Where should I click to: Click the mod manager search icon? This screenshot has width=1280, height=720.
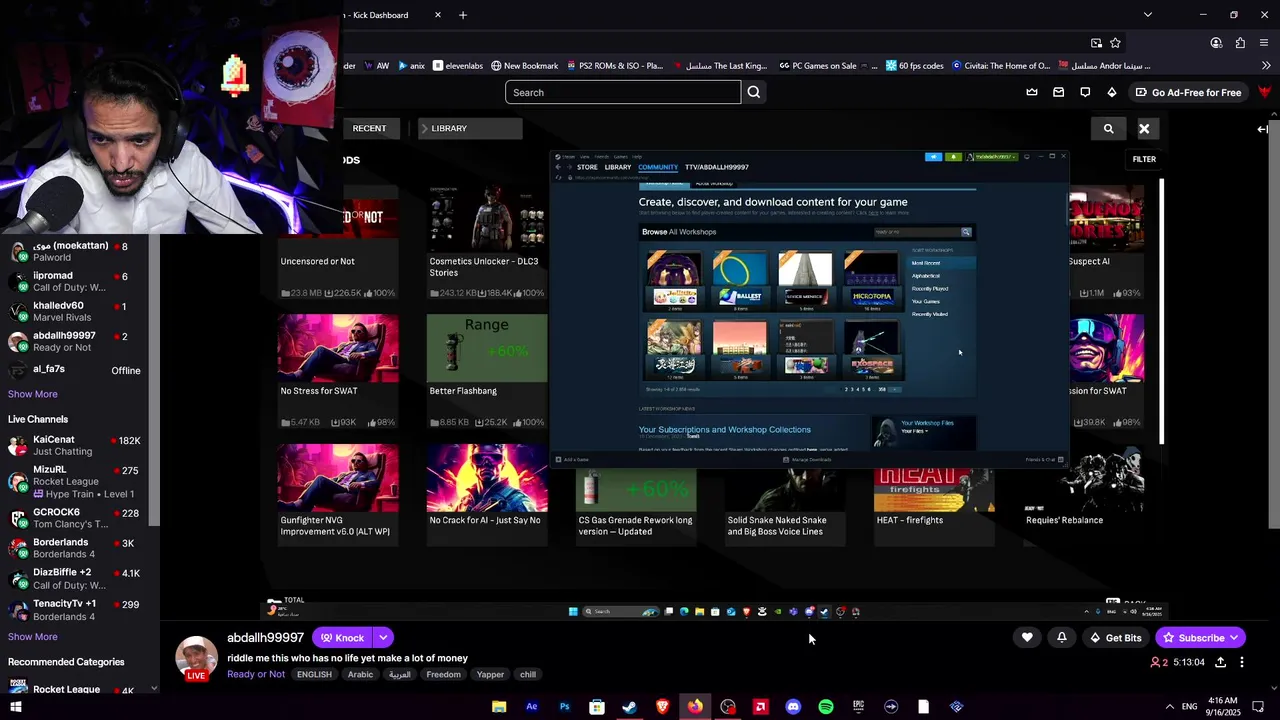[1108, 128]
